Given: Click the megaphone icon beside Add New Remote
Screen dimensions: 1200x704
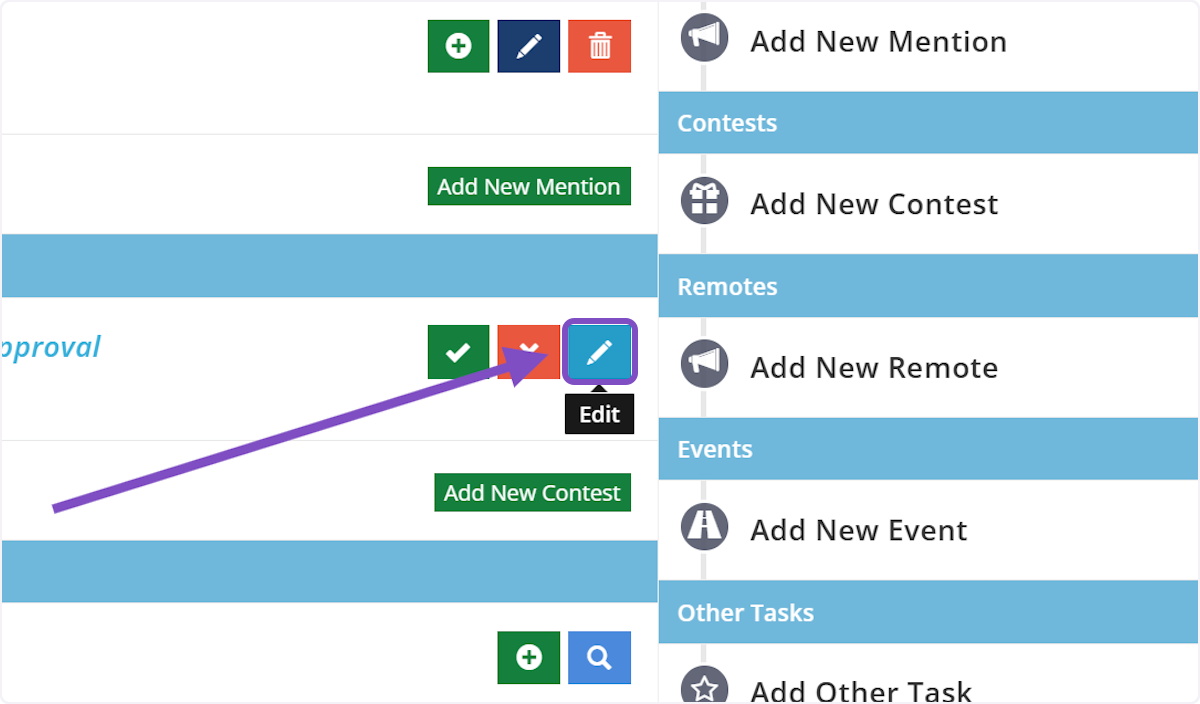Looking at the screenshot, I should (705, 365).
